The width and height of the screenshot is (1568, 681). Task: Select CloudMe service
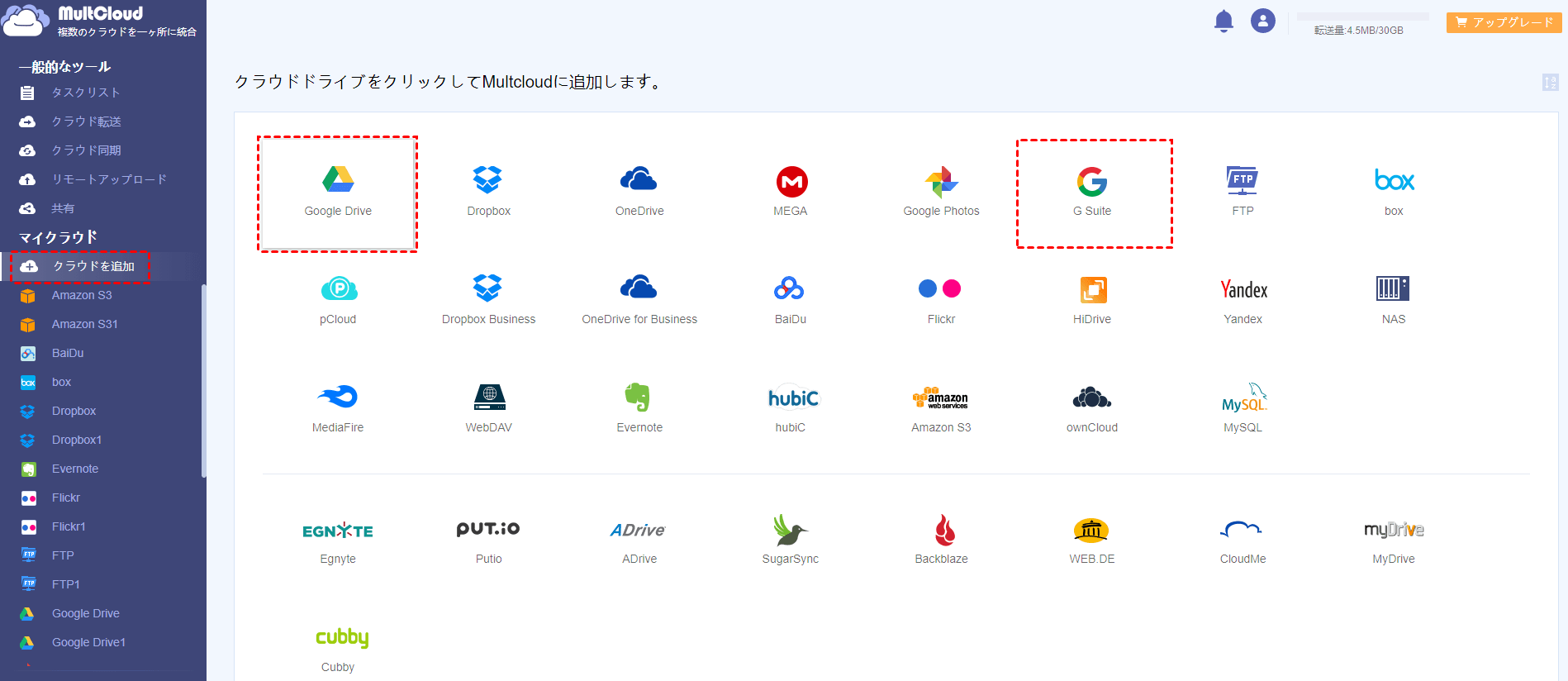pos(1243,541)
